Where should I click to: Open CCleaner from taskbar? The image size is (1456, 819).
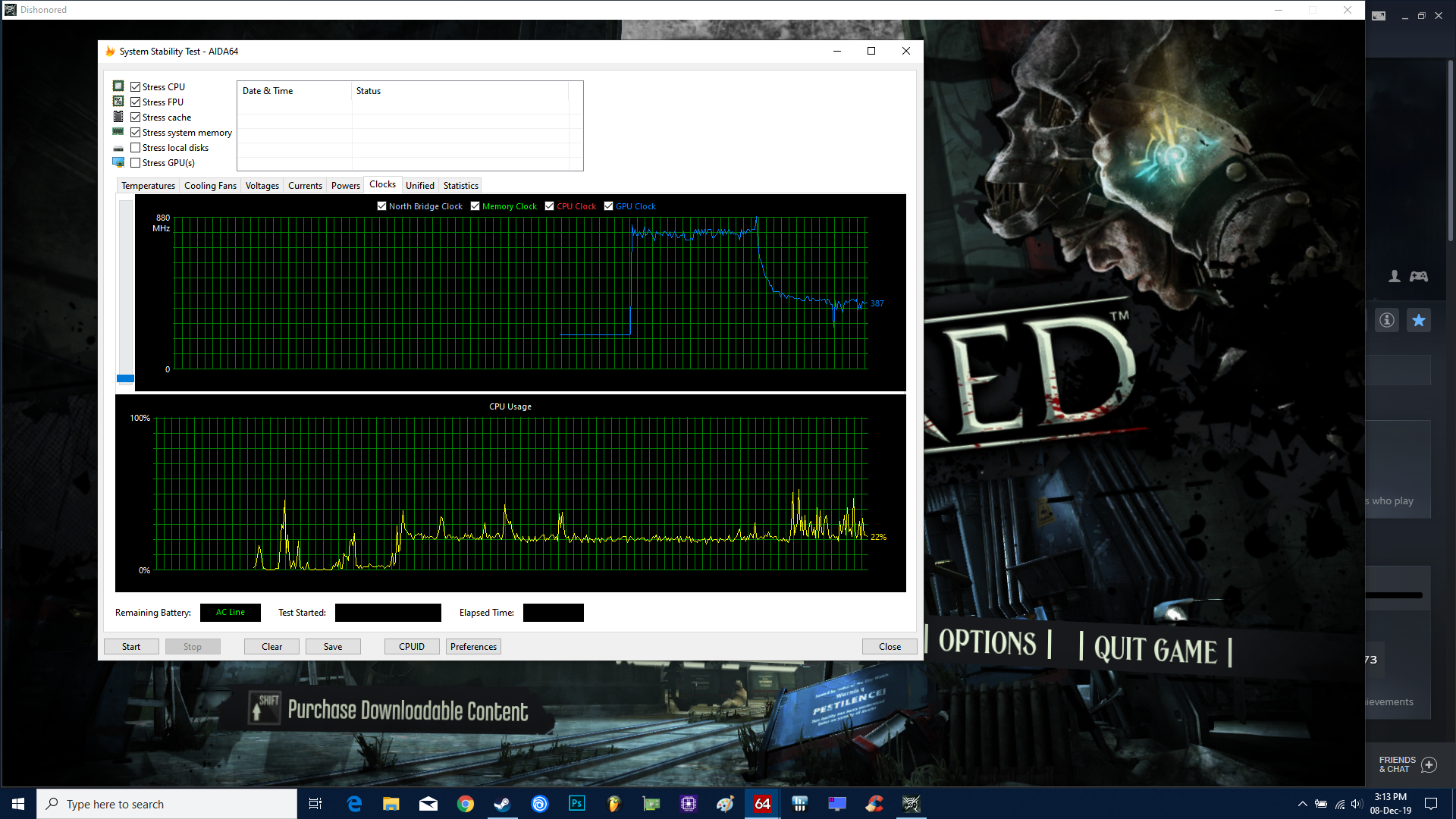coord(874,804)
